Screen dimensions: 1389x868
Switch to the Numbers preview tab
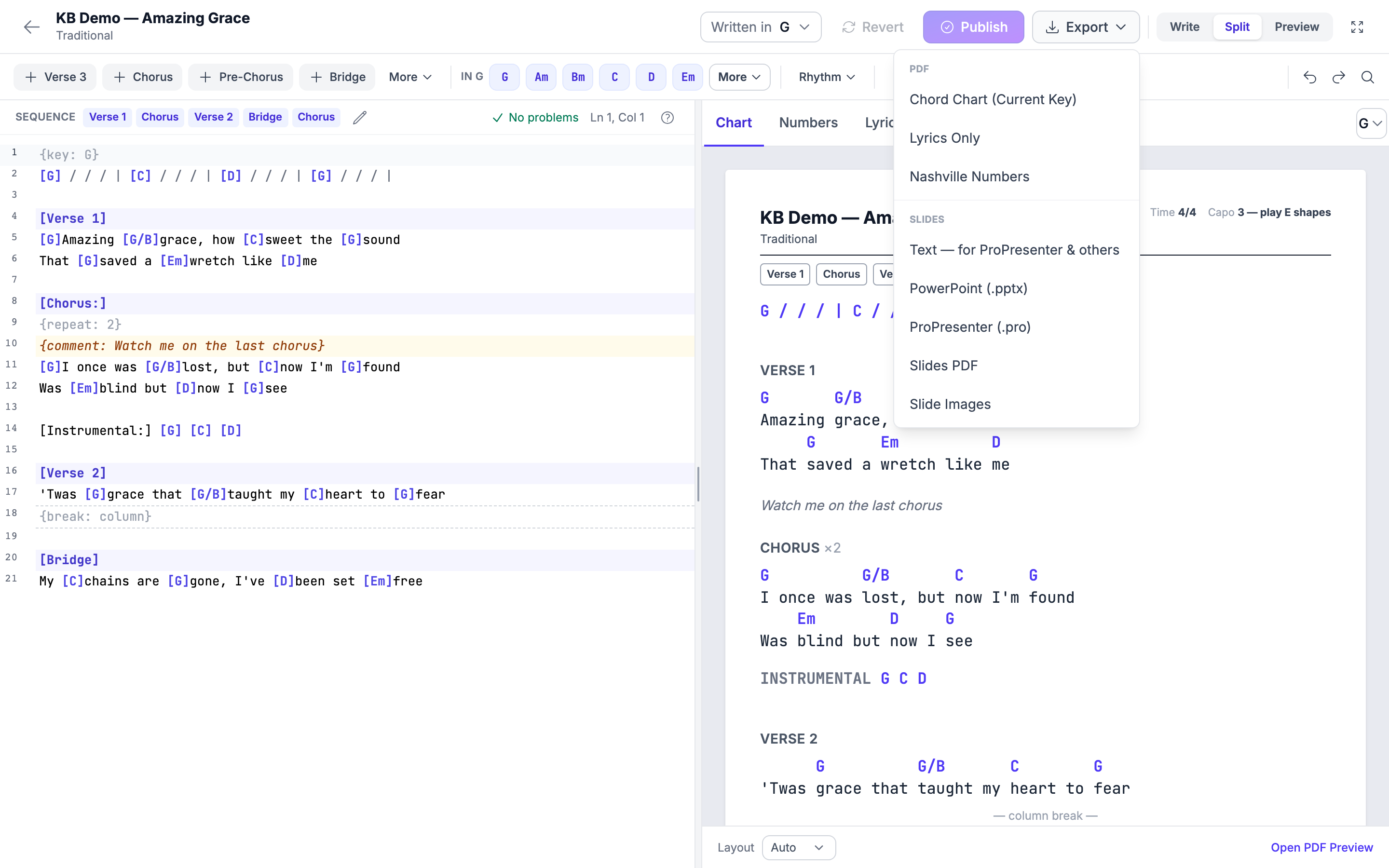[x=808, y=122]
